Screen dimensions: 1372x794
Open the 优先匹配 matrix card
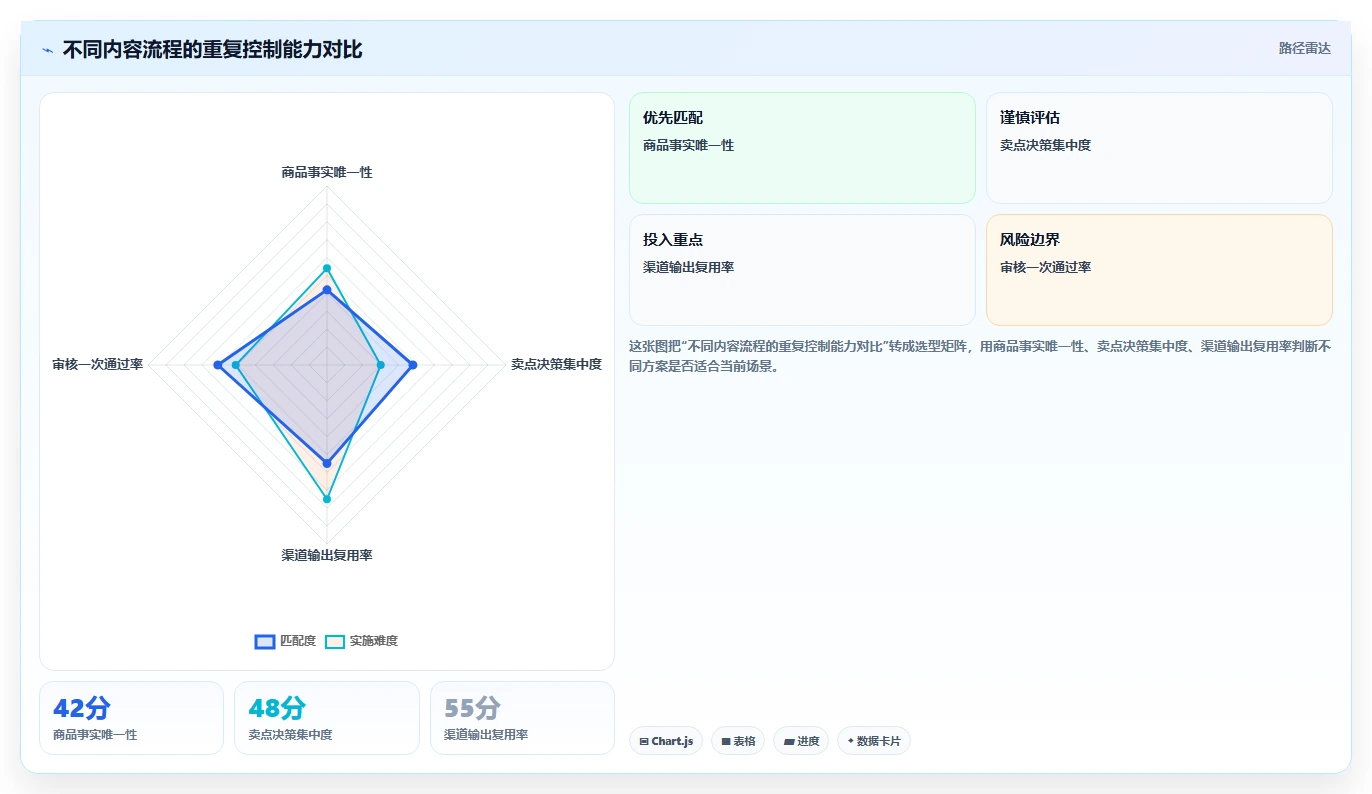(x=802, y=148)
